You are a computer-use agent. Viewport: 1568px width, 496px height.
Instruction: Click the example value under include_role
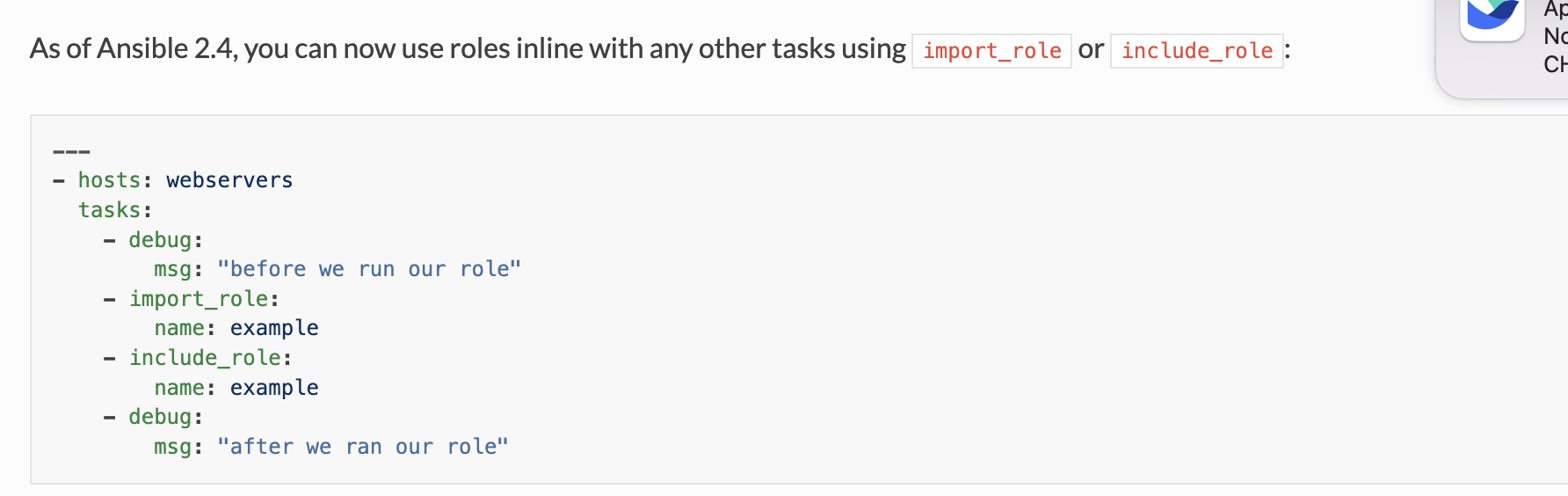coord(274,388)
